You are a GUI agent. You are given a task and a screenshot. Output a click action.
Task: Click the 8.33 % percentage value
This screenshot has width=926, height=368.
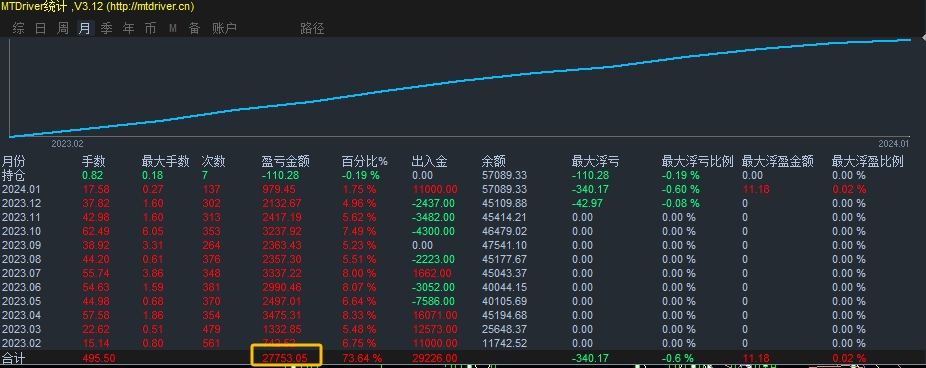pyautogui.click(x=359, y=315)
